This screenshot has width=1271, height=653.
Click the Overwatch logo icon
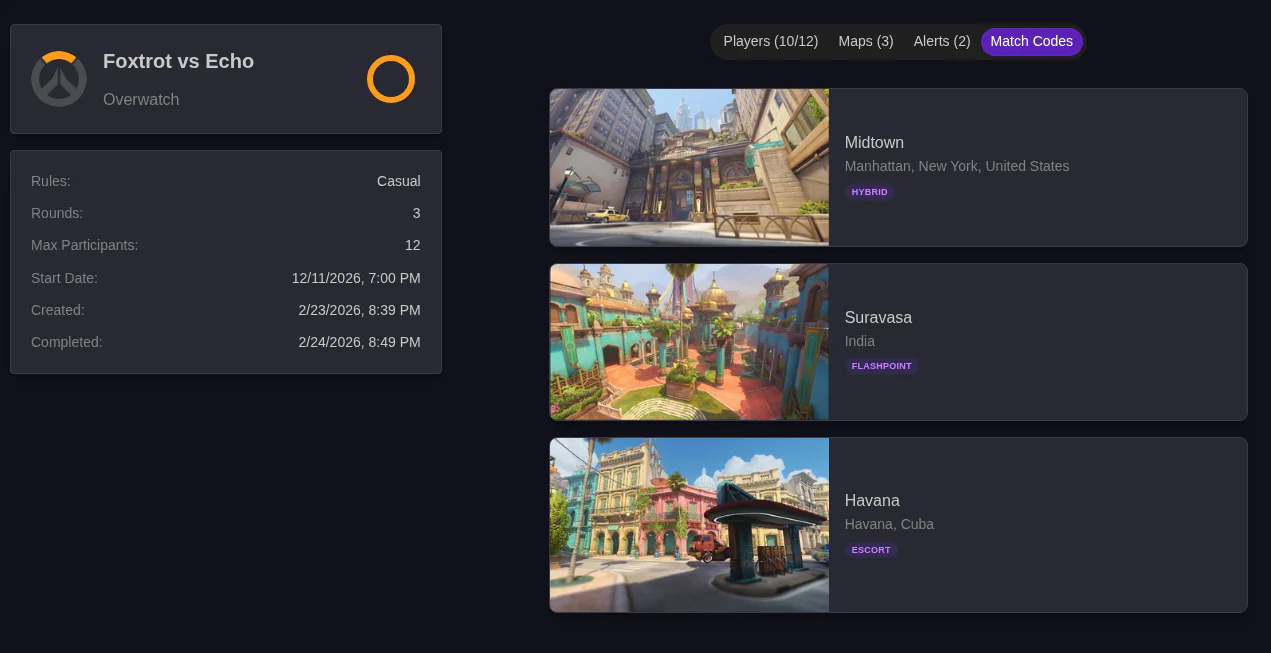pyautogui.click(x=59, y=79)
